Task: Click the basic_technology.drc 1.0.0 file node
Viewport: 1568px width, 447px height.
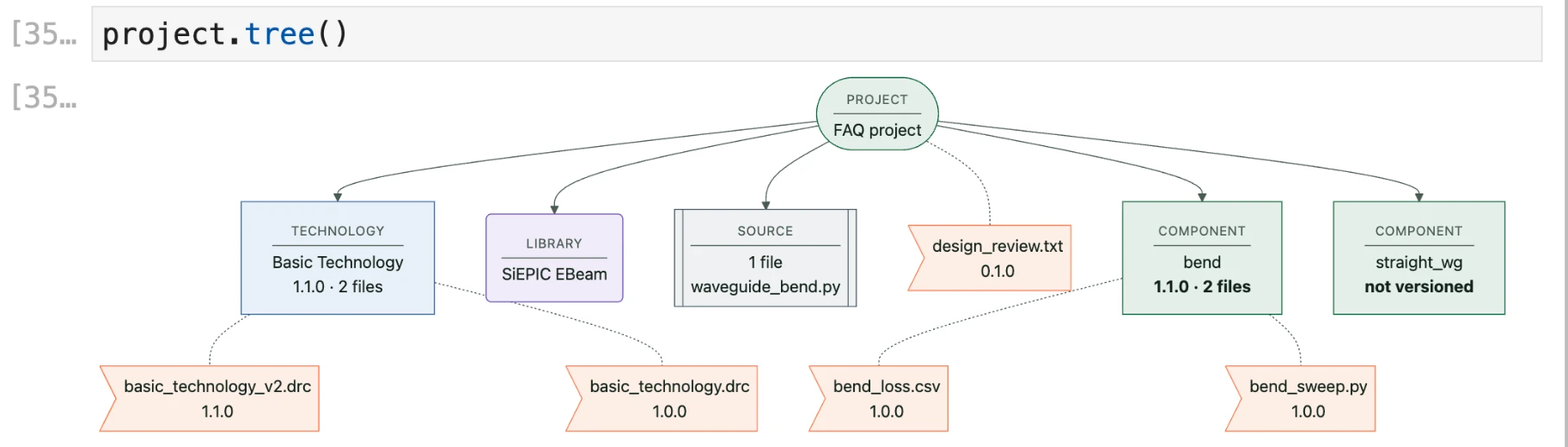Action: click(662, 399)
